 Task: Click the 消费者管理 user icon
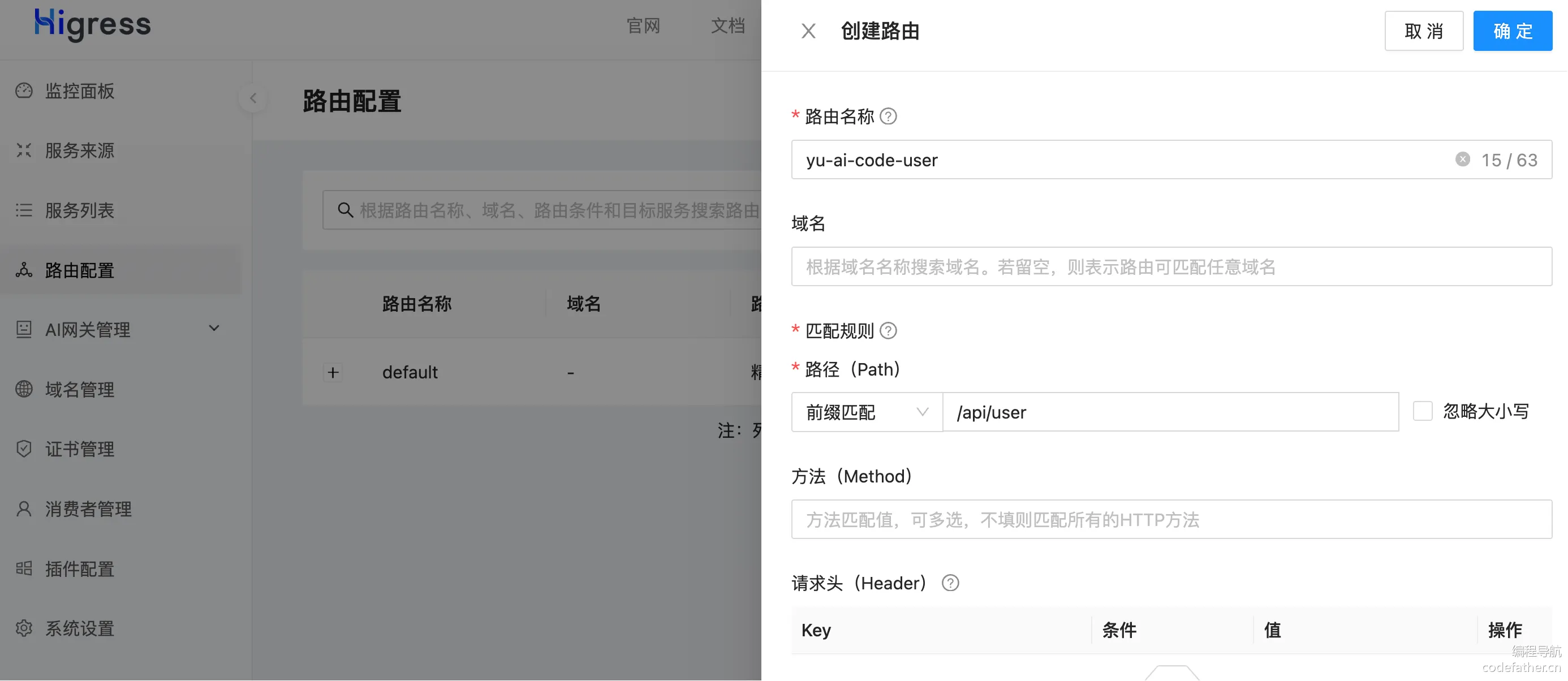pos(24,509)
